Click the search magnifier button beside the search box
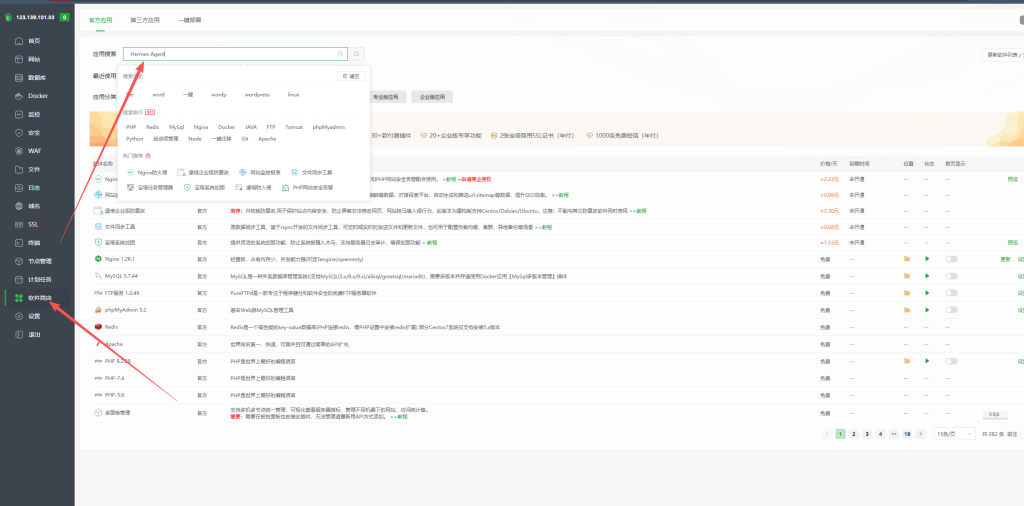Viewport: 1024px width, 506px height. pos(356,54)
